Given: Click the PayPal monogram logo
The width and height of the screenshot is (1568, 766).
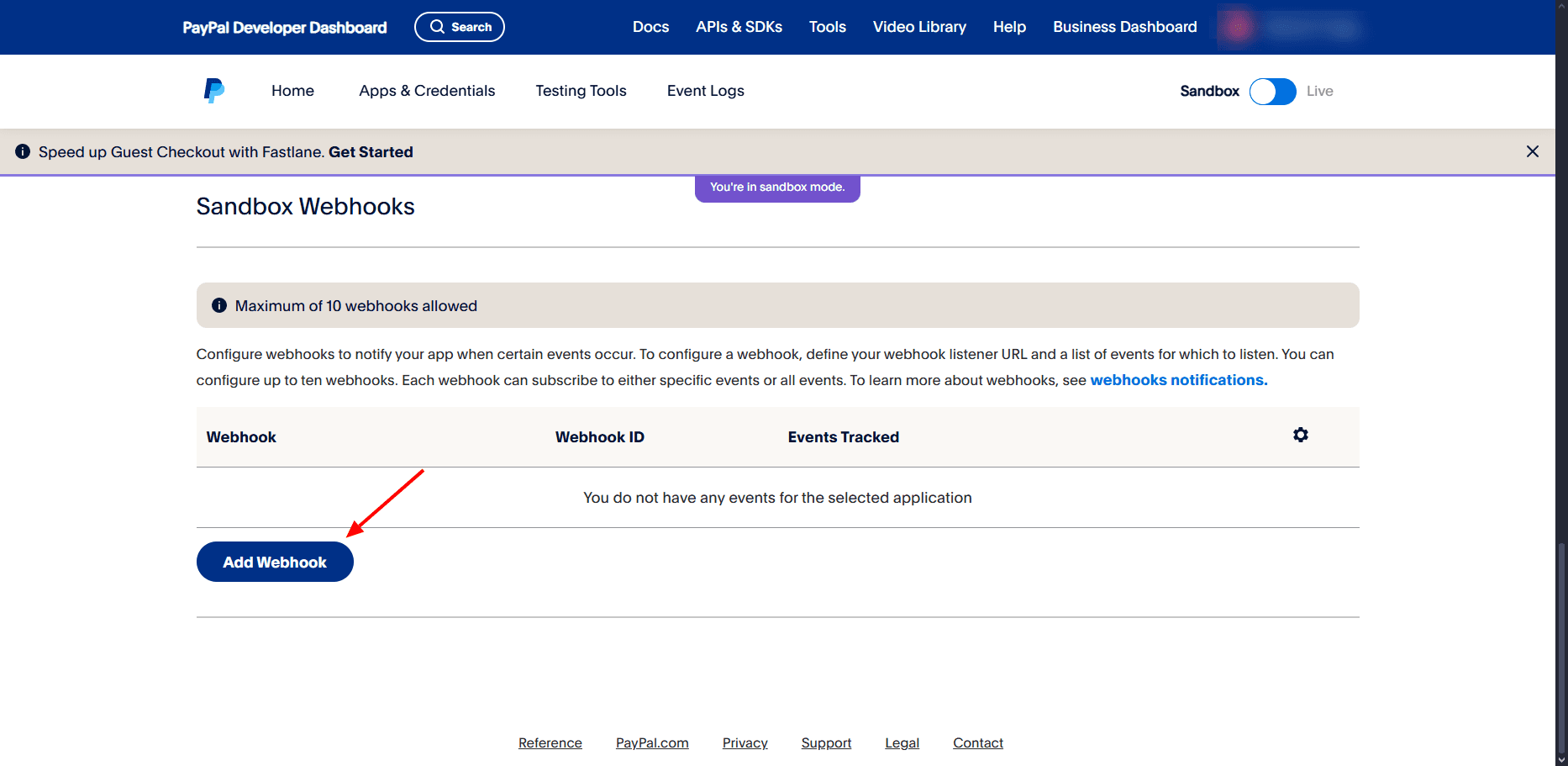Looking at the screenshot, I should click(x=213, y=90).
